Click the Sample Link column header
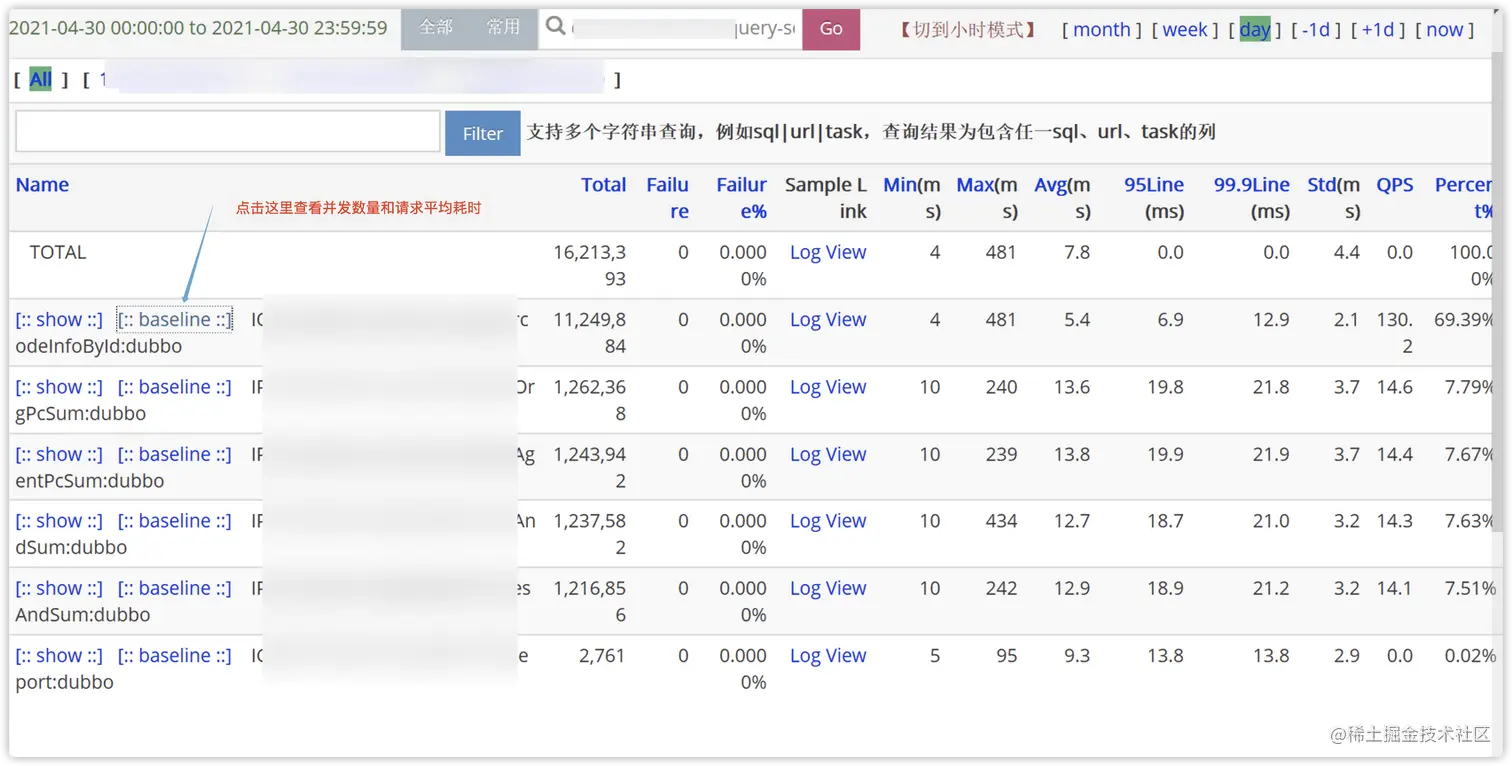The width and height of the screenshot is (1512, 766). coord(826,198)
